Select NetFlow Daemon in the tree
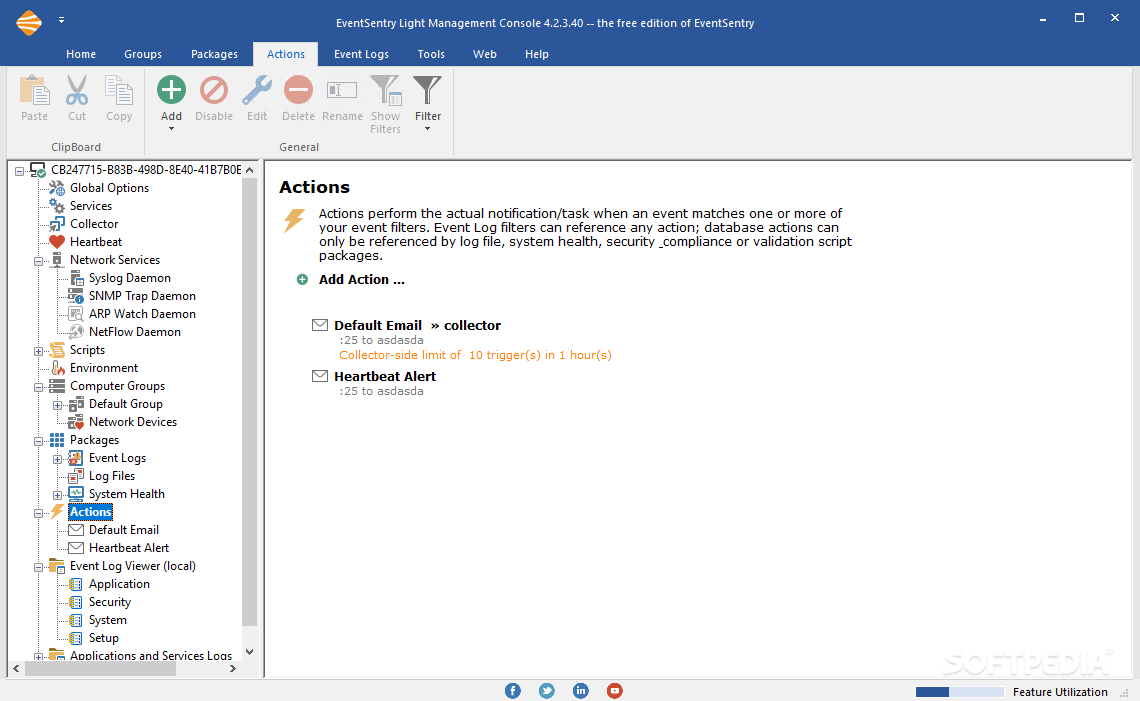This screenshot has height=701, width=1140. (x=135, y=332)
